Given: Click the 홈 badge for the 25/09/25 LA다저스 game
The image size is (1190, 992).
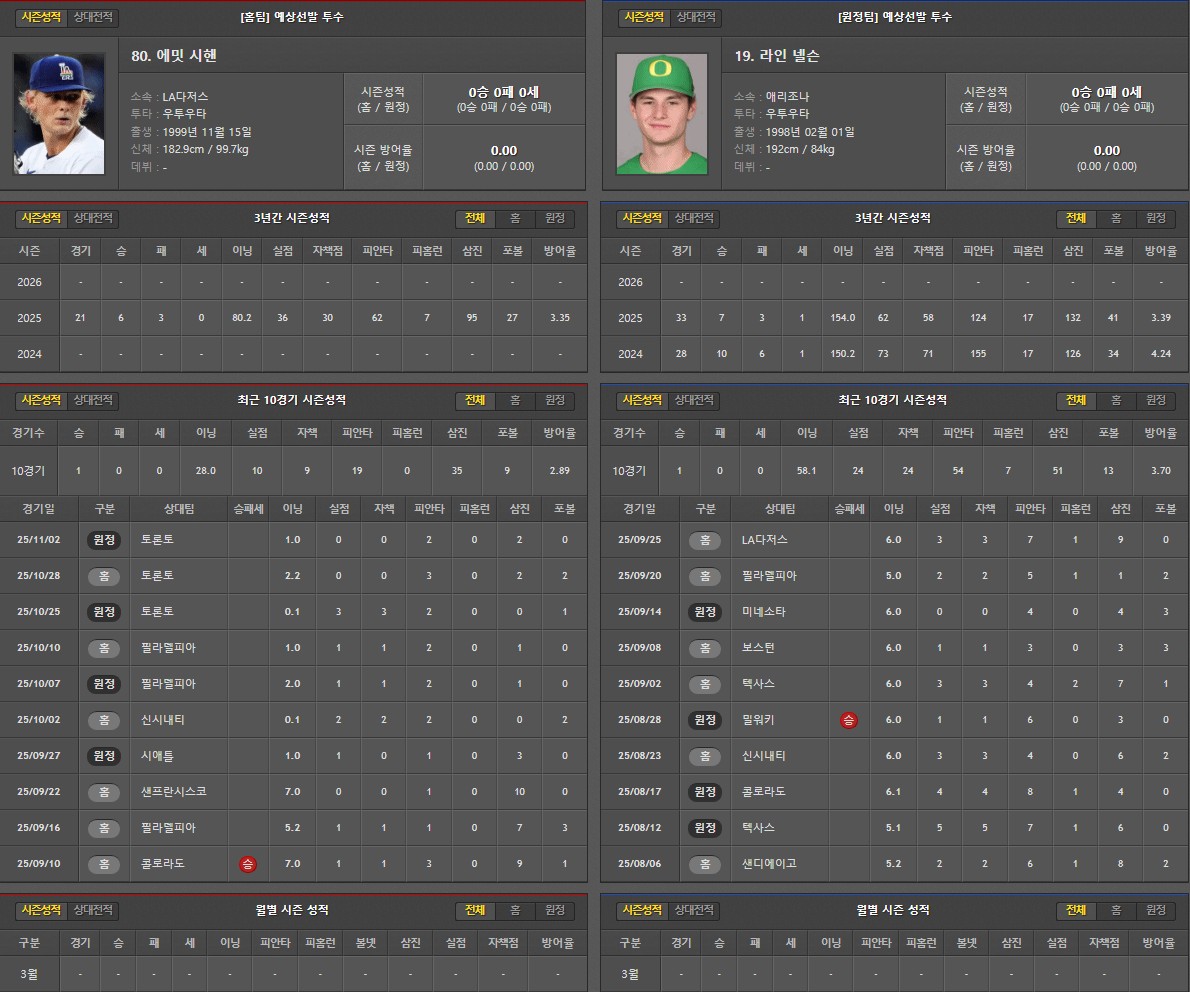Looking at the screenshot, I should pyautogui.click(x=705, y=540).
